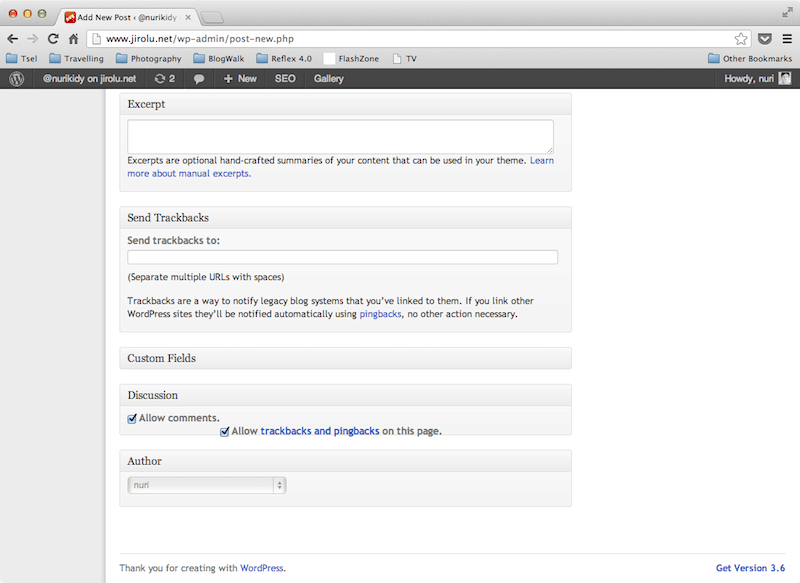
Task: Open the Gallery admin bar item
Action: [328, 78]
